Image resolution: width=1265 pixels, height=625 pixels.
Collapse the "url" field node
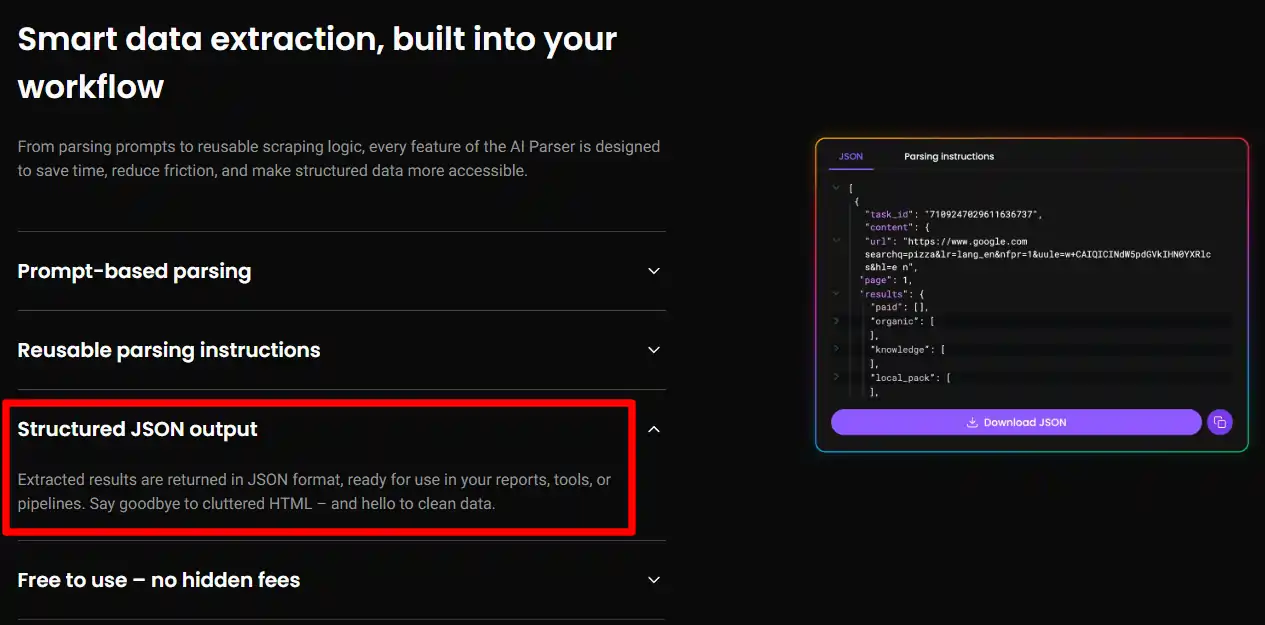point(837,240)
